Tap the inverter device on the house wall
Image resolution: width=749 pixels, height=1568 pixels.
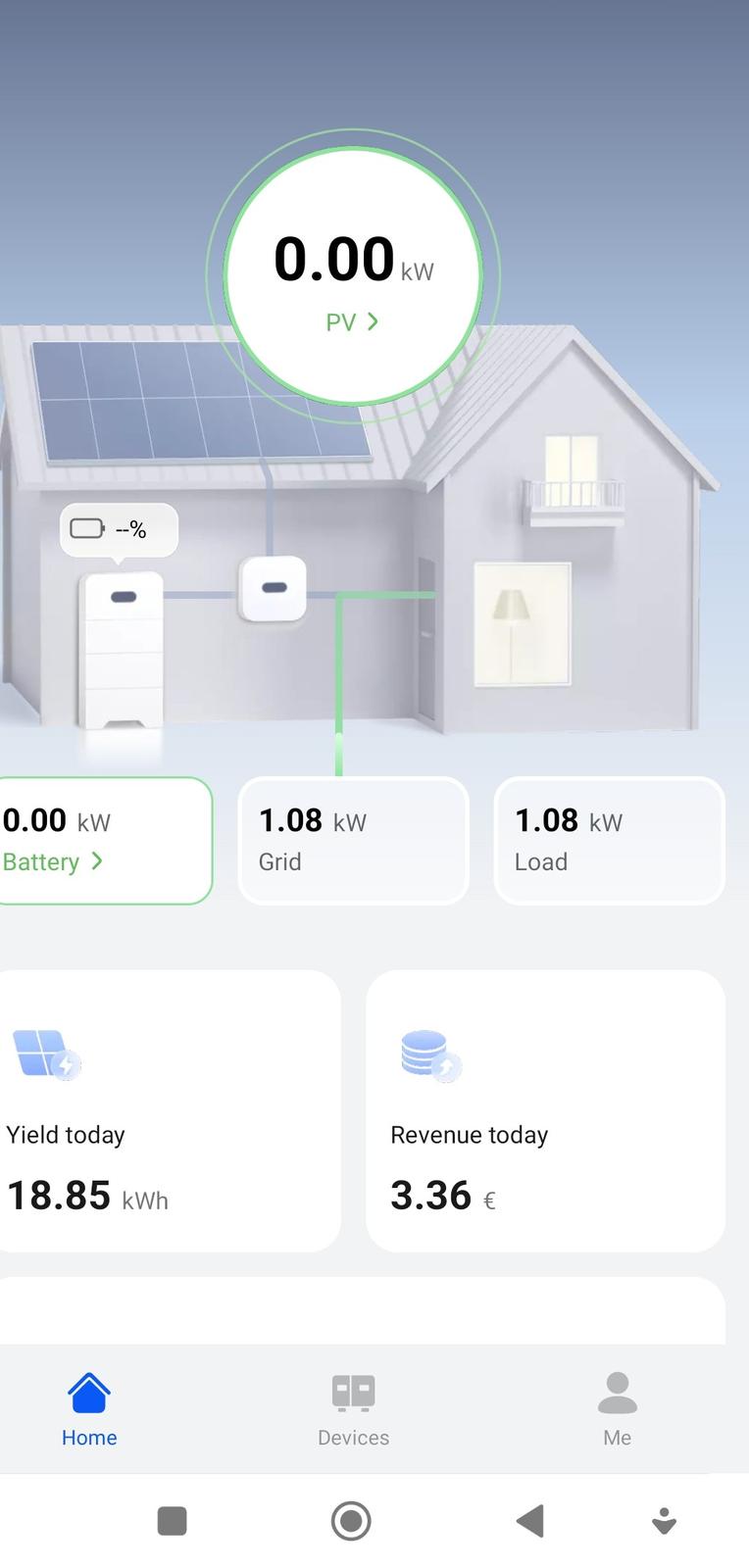274,588
